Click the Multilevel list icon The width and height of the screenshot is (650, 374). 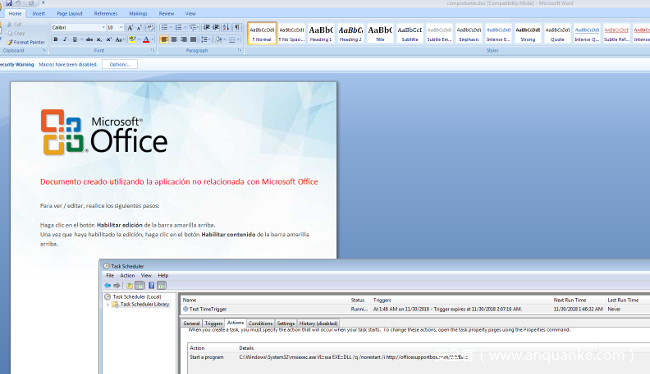coord(193,28)
